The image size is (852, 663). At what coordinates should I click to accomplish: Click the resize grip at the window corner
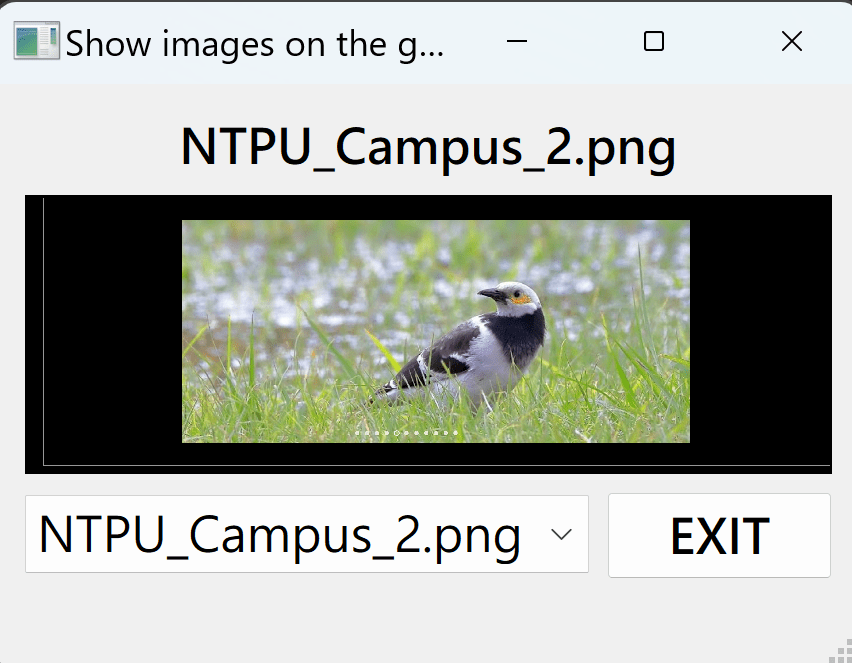click(840, 651)
